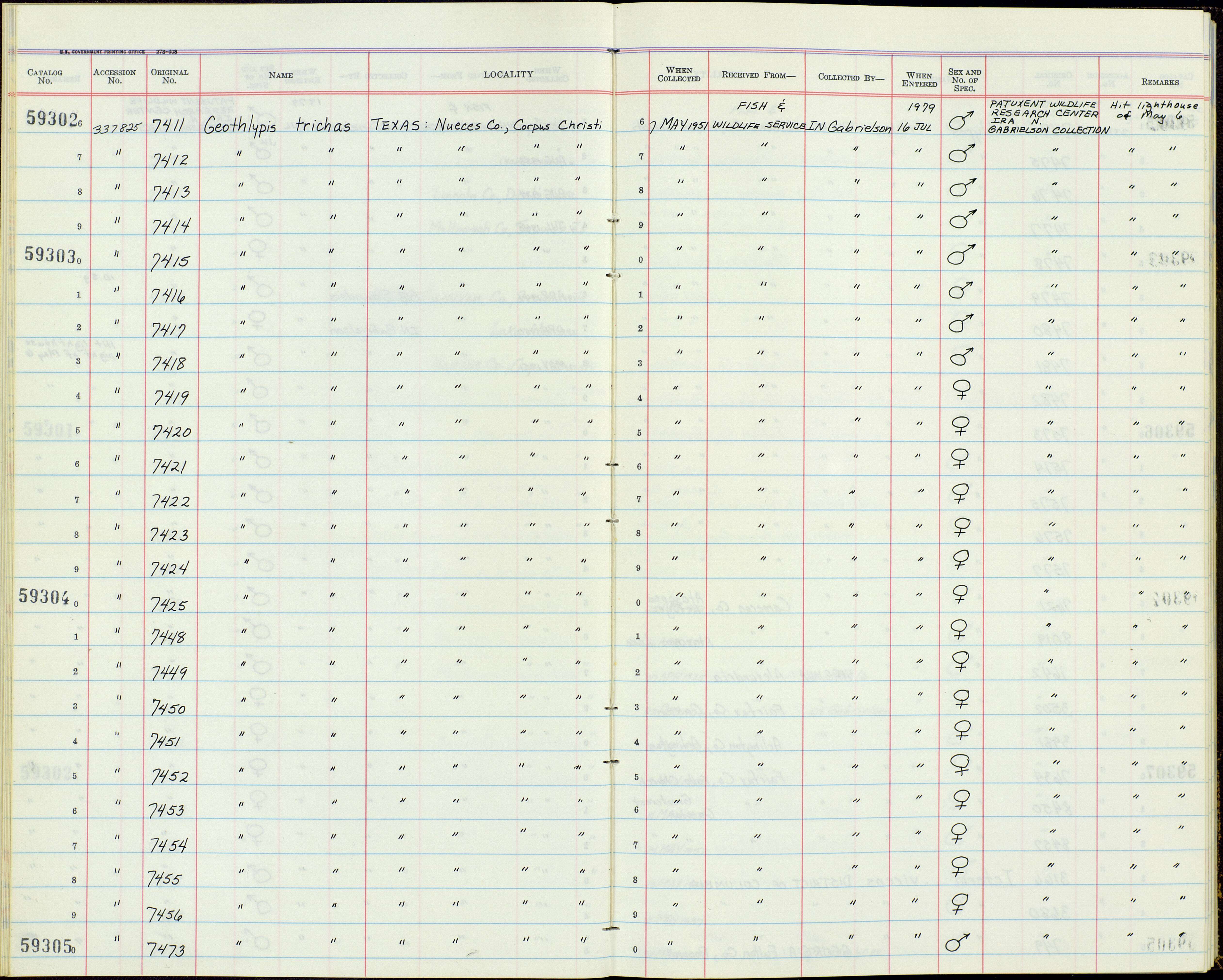The width and height of the screenshot is (1223, 980).
Task: Click the 'Name' column header
Action: point(281,75)
